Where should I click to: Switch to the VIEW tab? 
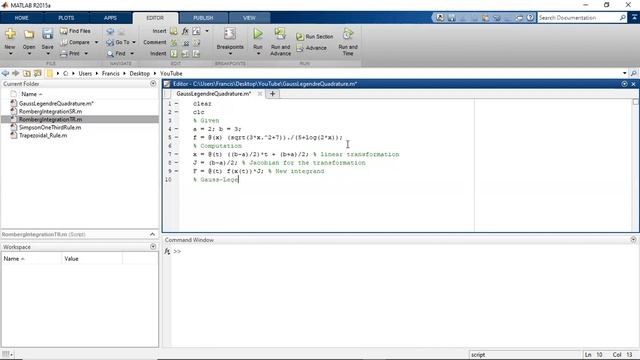(249, 18)
